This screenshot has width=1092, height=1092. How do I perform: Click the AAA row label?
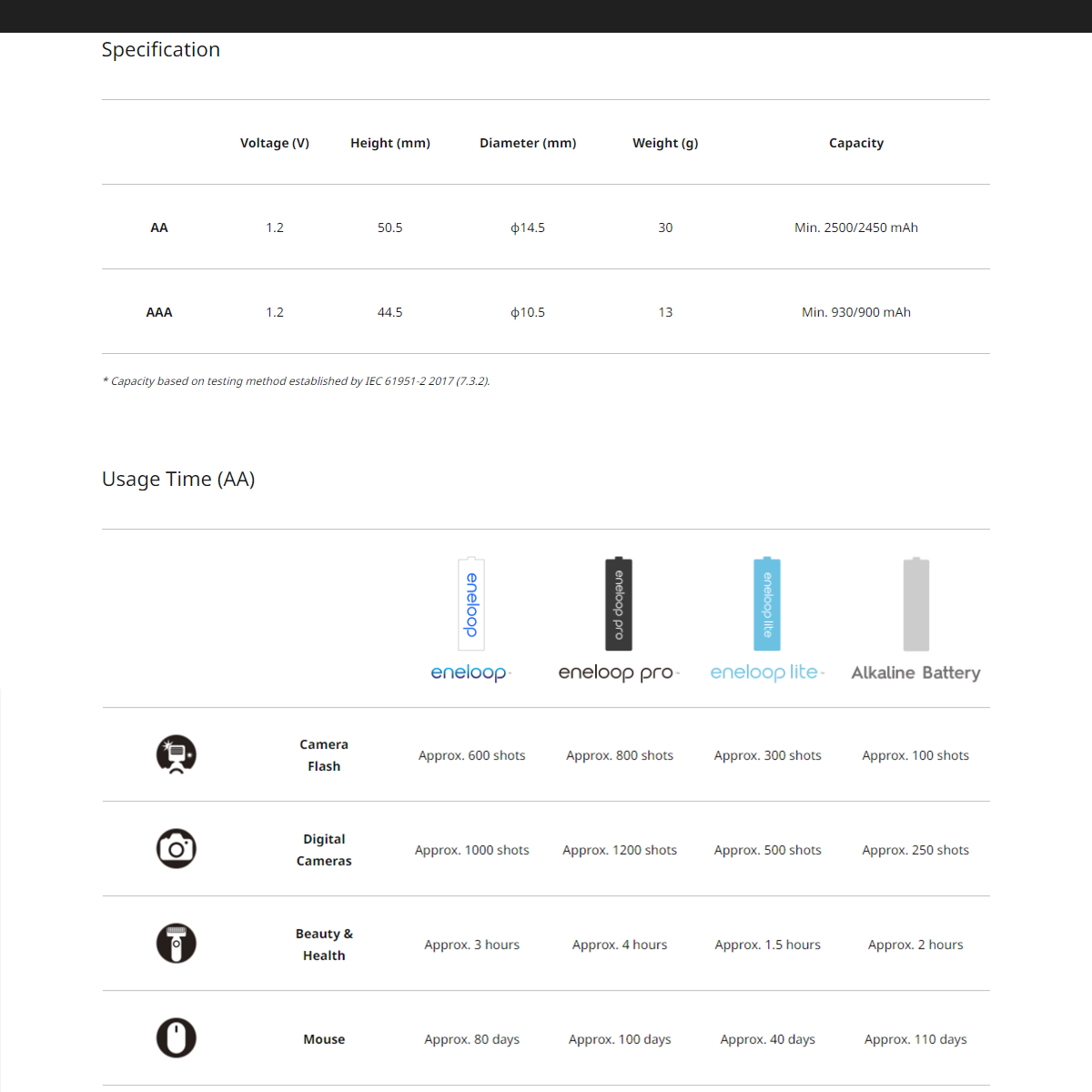pos(159,312)
